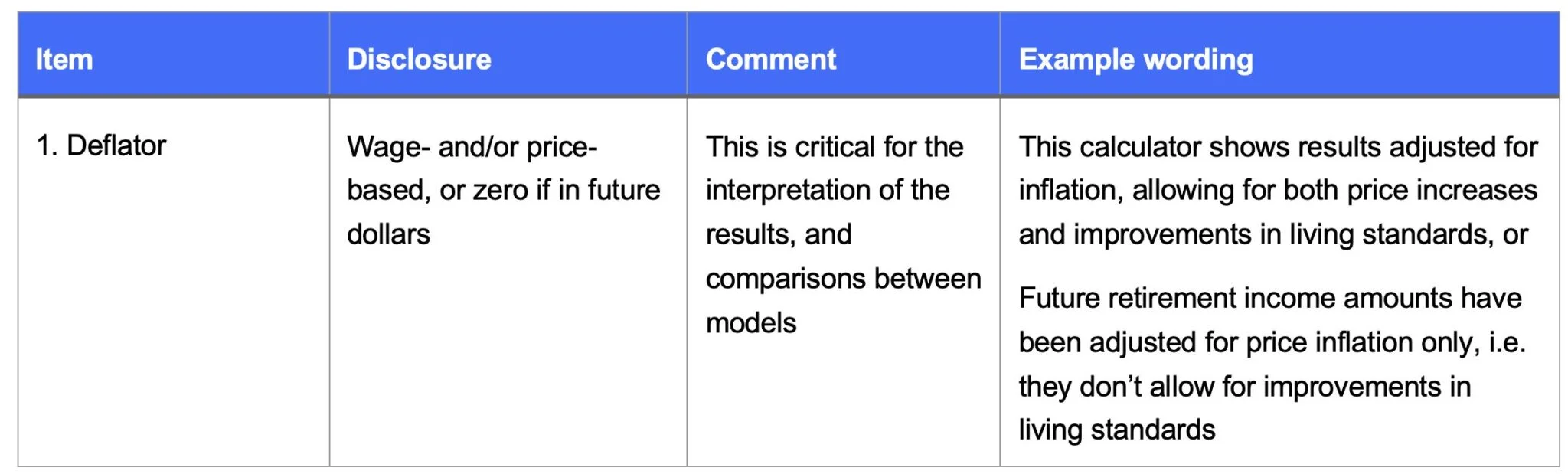Click the final "living standards" text line
Viewport: 1568px width, 474px height.
pyautogui.click(x=1116, y=430)
